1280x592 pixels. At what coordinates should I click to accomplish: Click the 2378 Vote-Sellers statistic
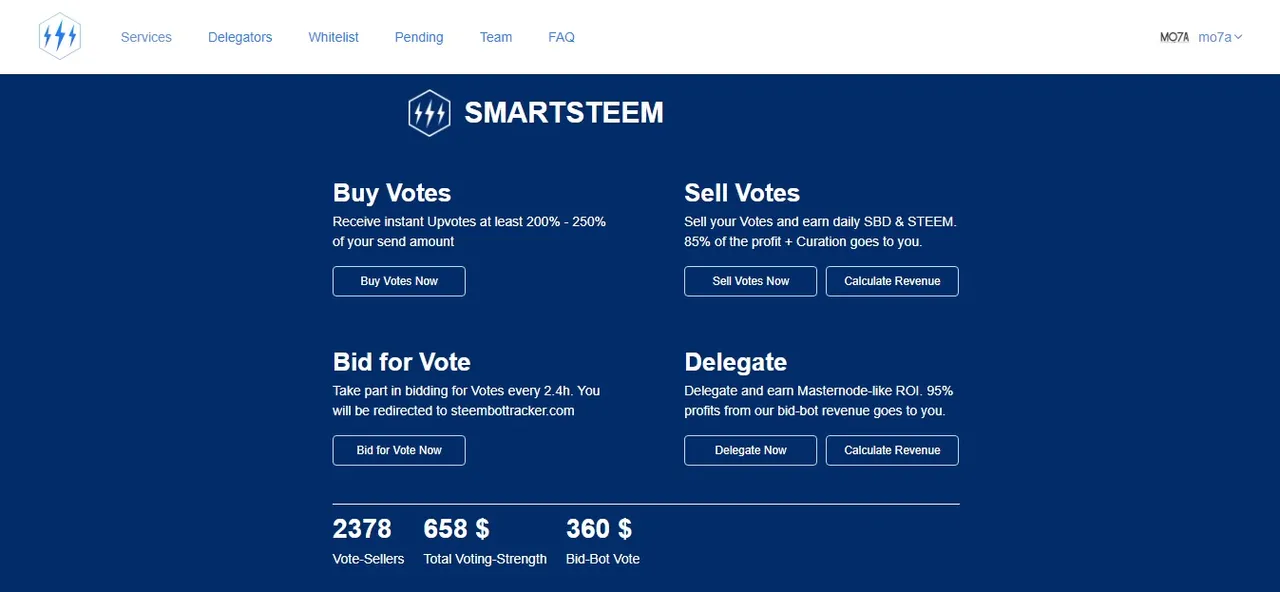point(368,541)
